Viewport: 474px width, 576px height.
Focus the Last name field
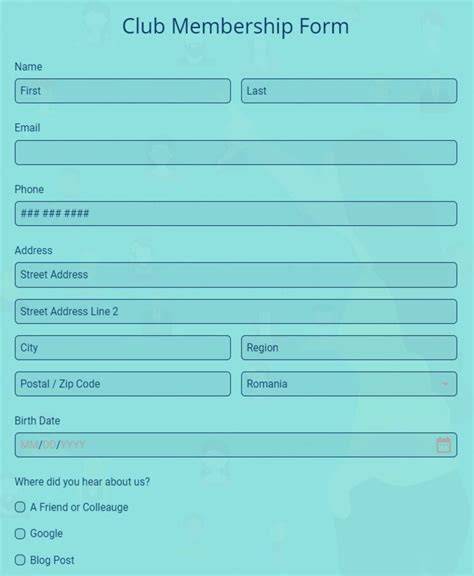pyautogui.click(x=349, y=91)
